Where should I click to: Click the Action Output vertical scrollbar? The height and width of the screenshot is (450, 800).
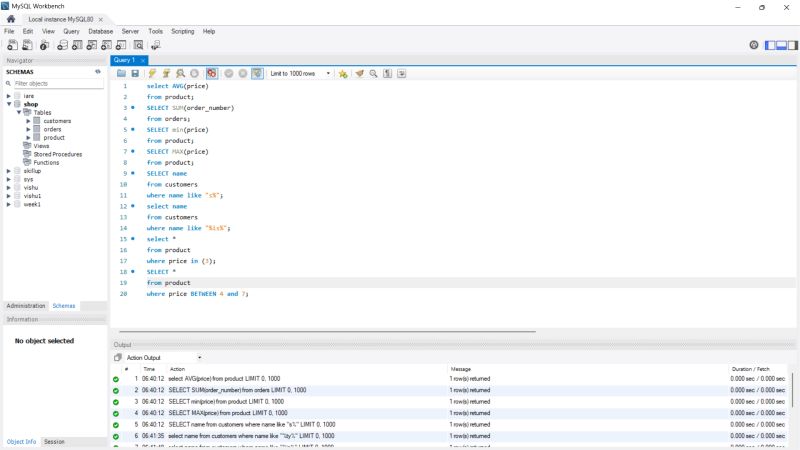tap(792, 388)
